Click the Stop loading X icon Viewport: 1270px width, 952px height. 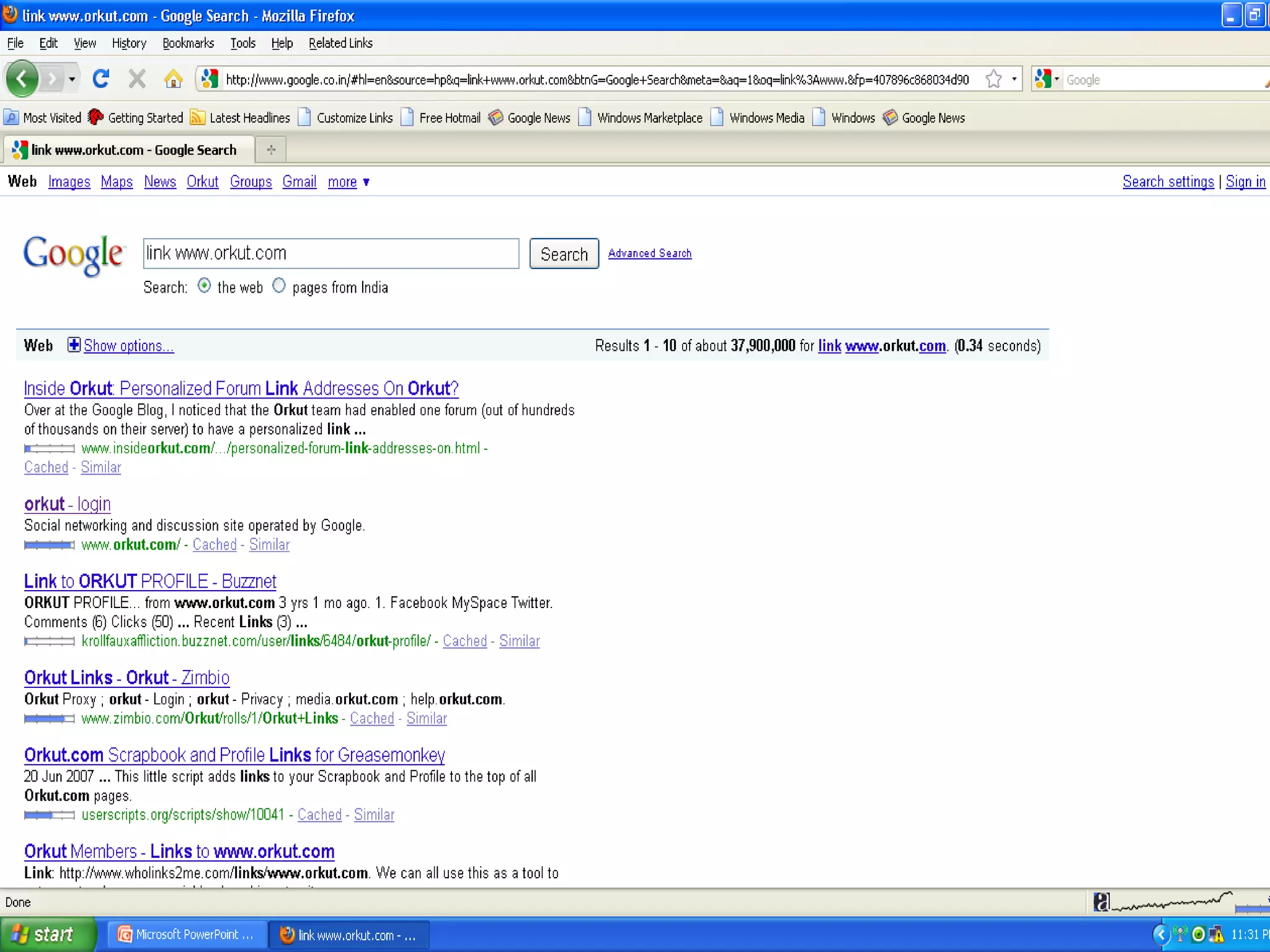(x=136, y=79)
